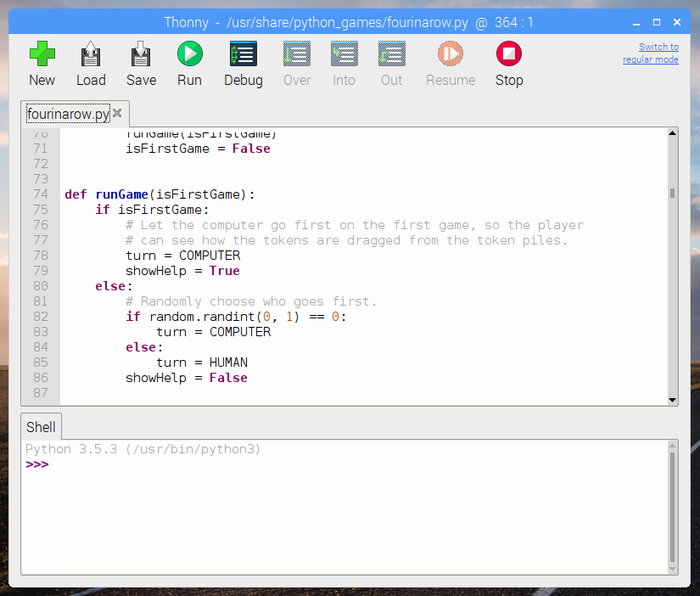Close the fourinarow.py tab
The width and height of the screenshot is (700, 596).
click(x=117, y=113)
